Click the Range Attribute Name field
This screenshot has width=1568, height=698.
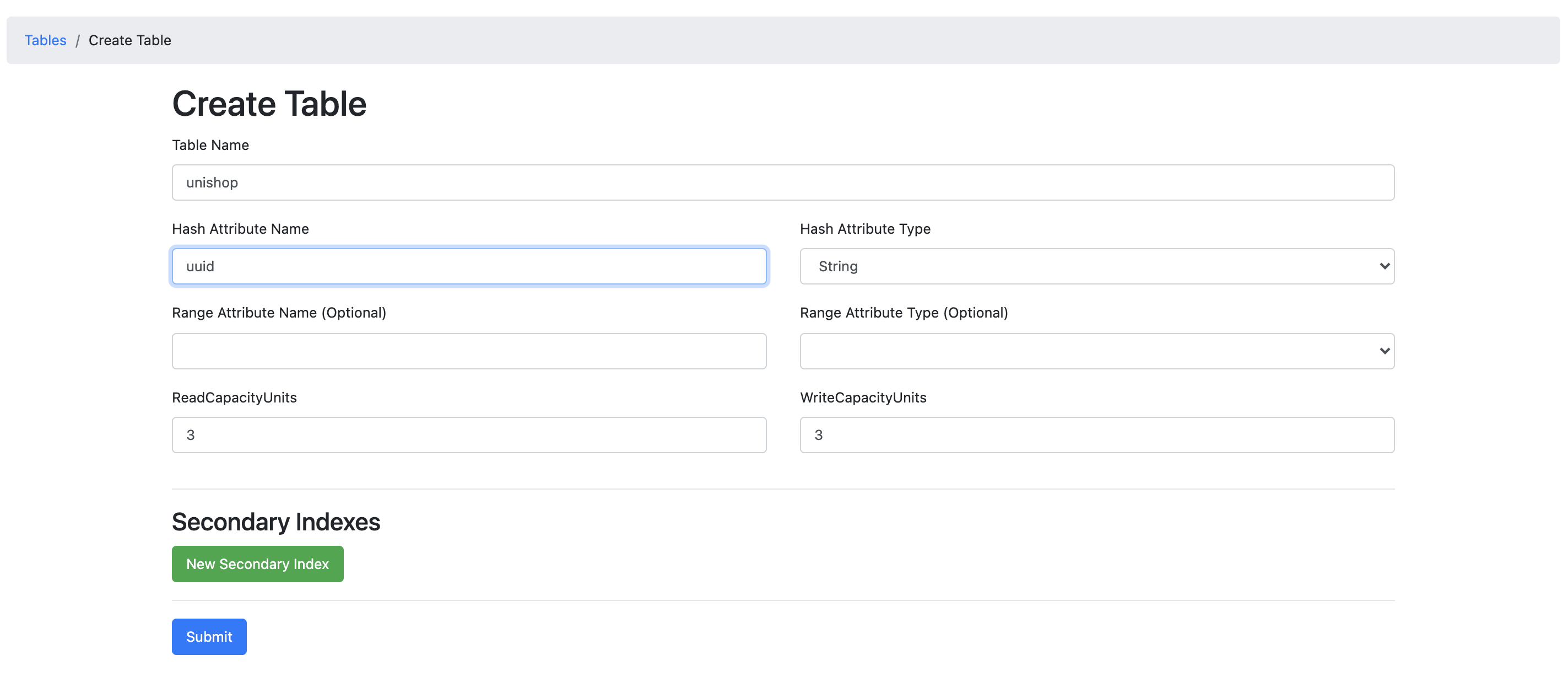pos(469,350)
